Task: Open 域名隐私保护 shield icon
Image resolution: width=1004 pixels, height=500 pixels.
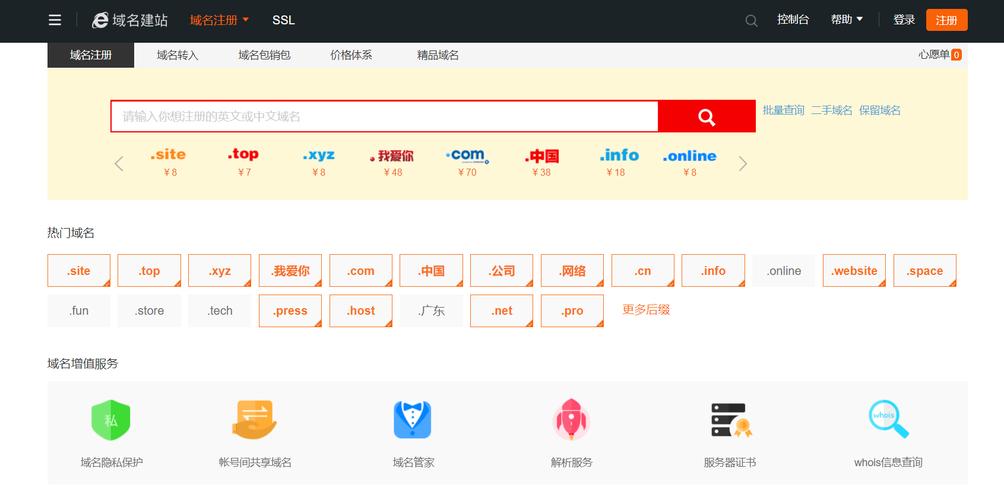Action: tap(111, 421)
